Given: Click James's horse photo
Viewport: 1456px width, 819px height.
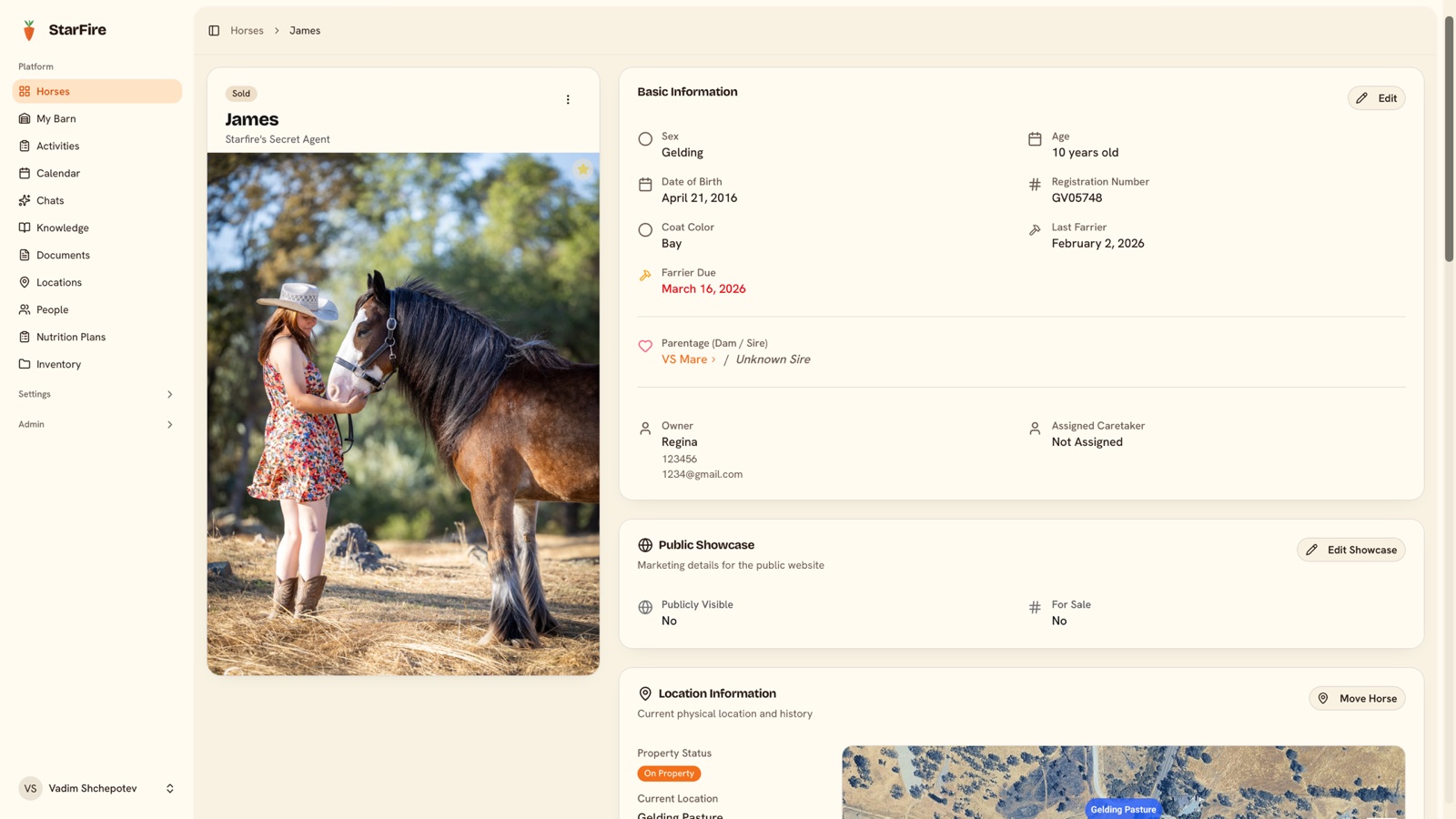Looking at the screenshot, I should [x=403, y=414].
